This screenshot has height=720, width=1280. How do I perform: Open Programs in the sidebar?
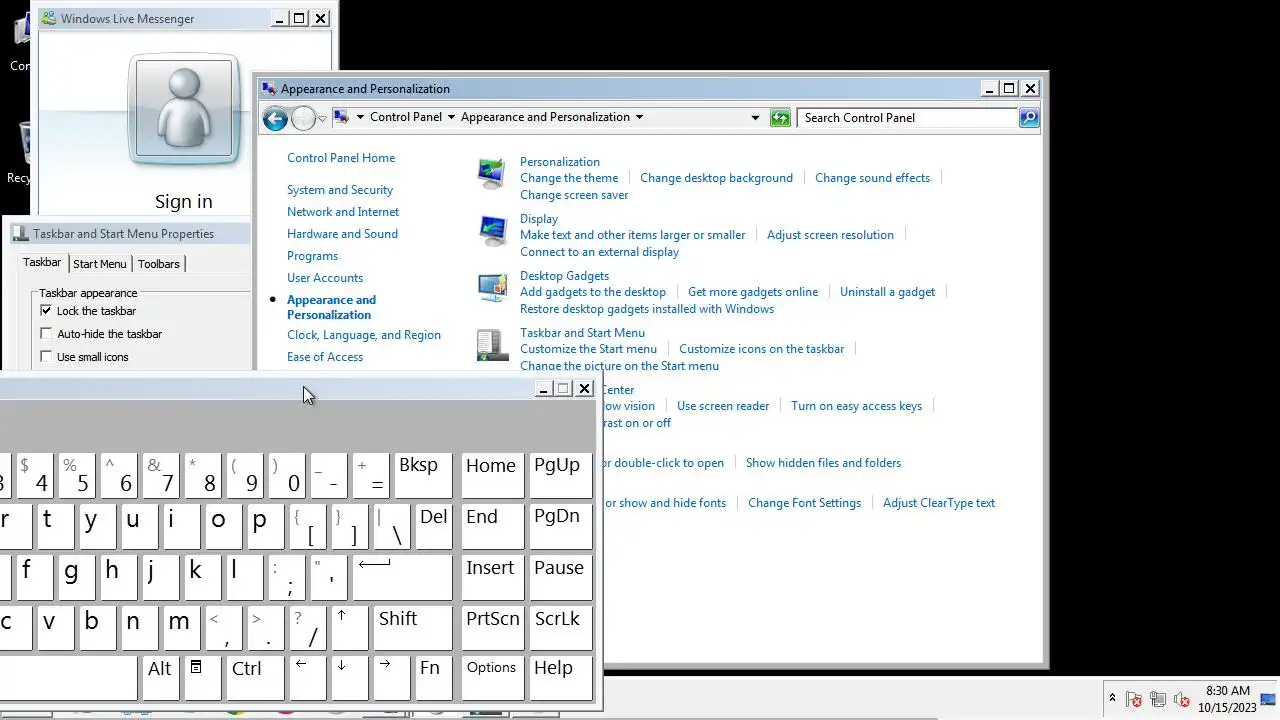click(x=312, y=256)
